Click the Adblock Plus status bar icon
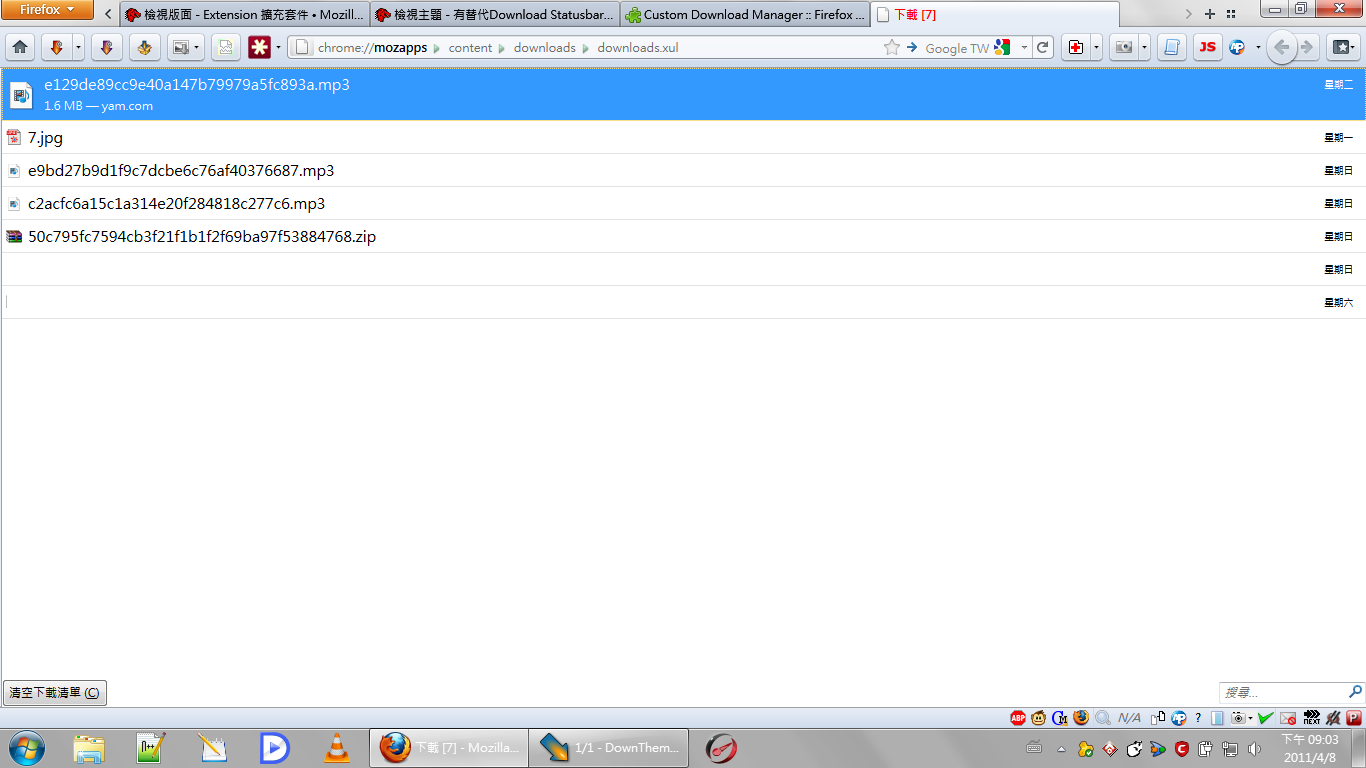 tap(1018, 717)
